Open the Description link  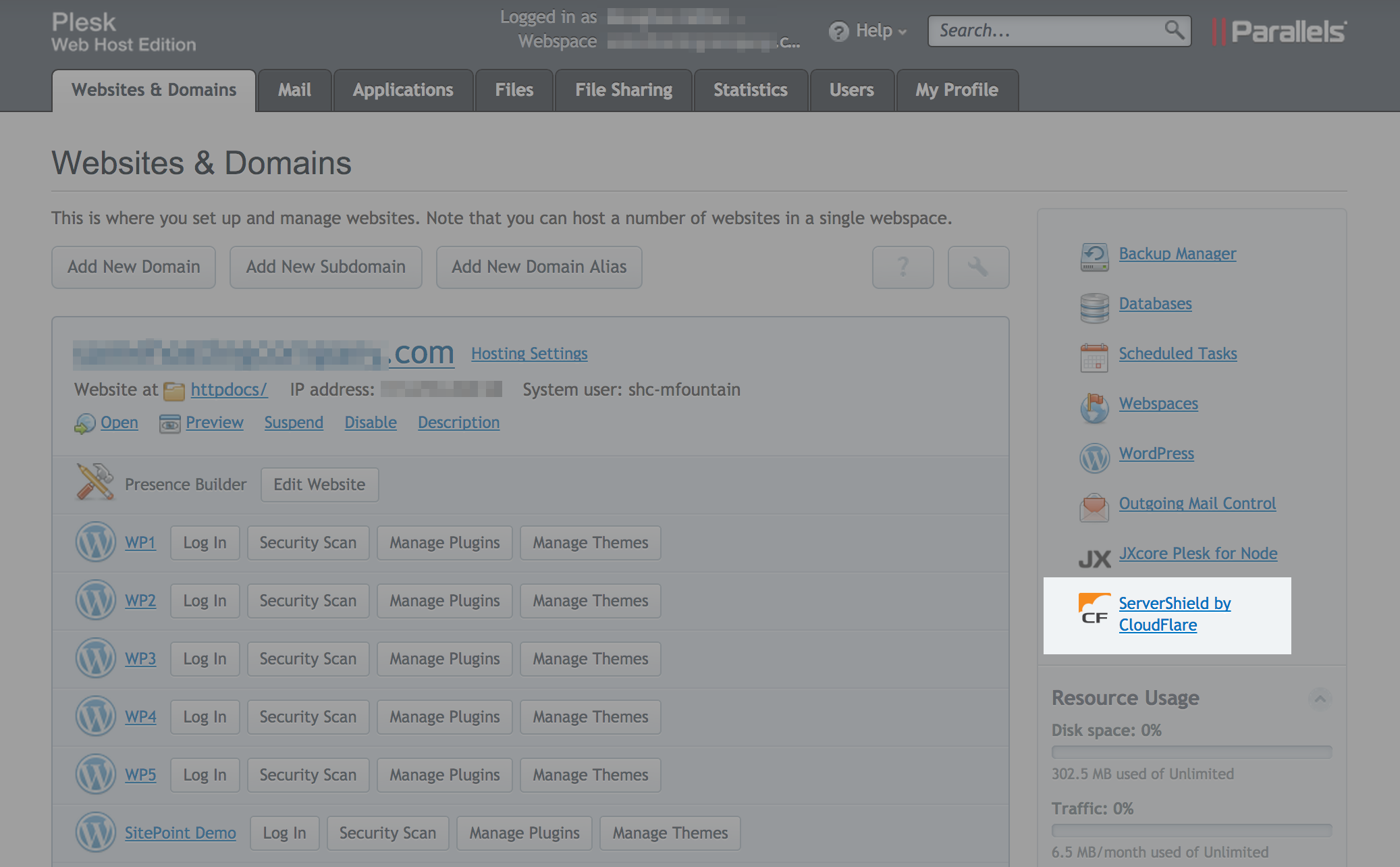point(458,423)
